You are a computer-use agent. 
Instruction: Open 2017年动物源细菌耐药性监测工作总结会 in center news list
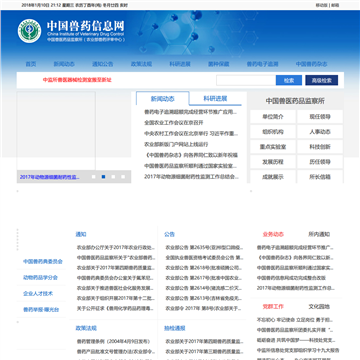[191, 177]
